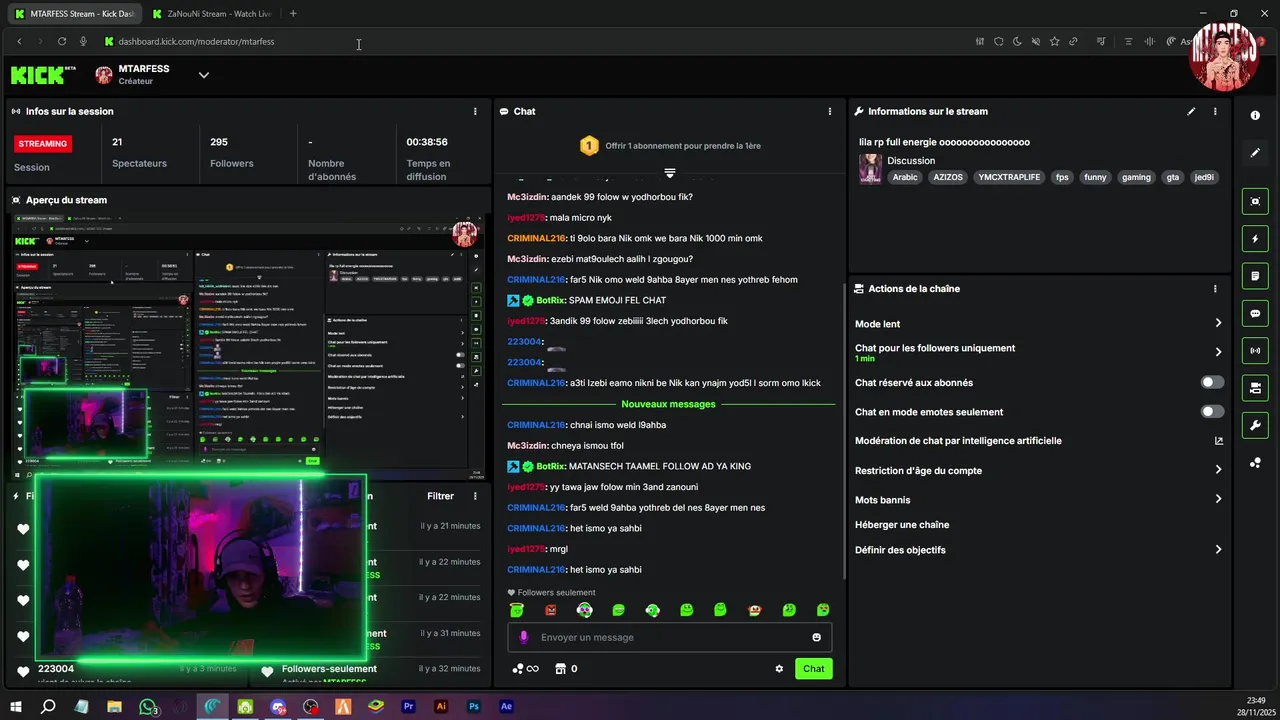Switch to ZaNouNi Stream browser tab
This screenshot has width=1280, height=720.
212,14
